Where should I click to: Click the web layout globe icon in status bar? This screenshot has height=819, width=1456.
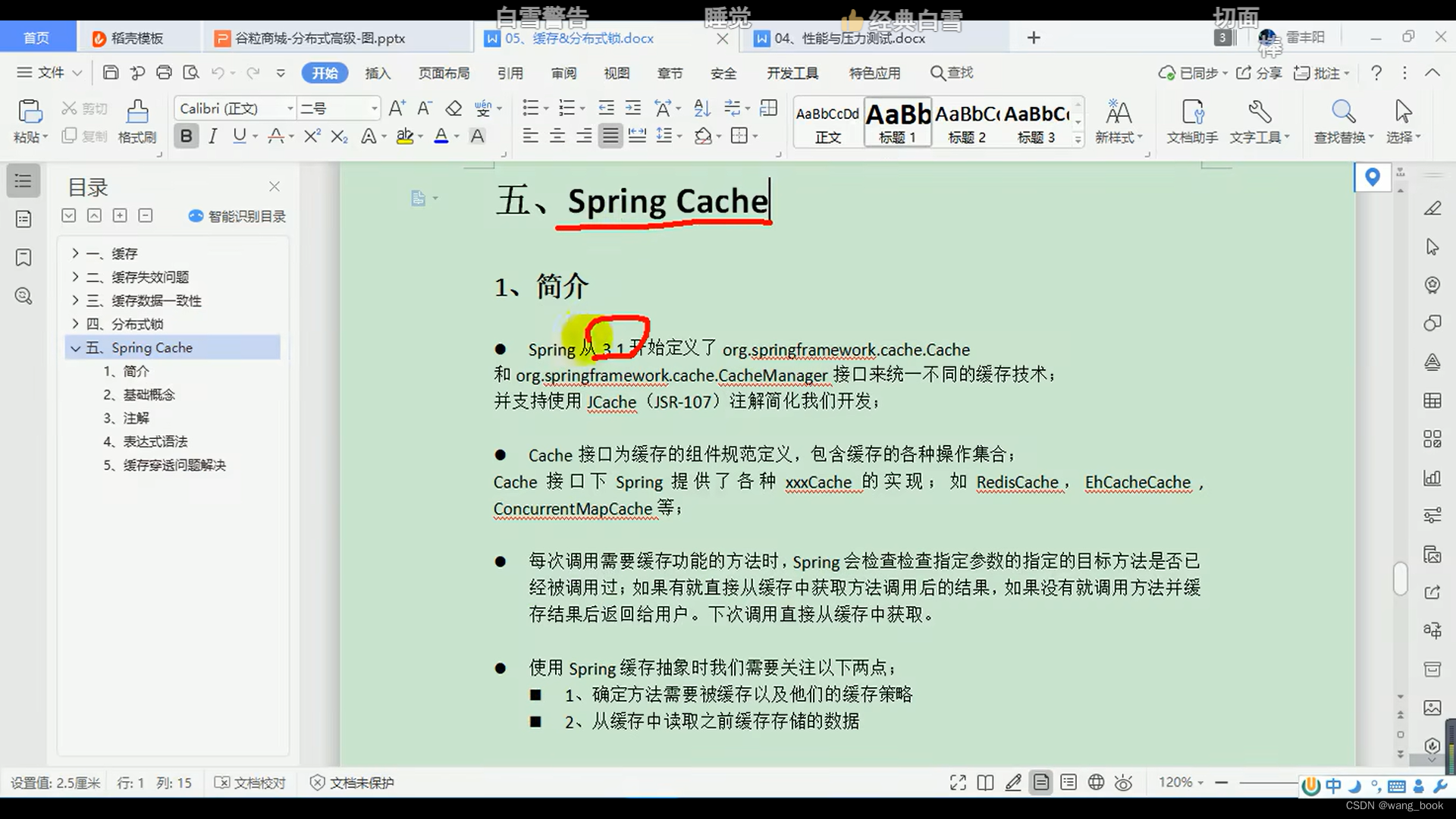point(1096,783)
